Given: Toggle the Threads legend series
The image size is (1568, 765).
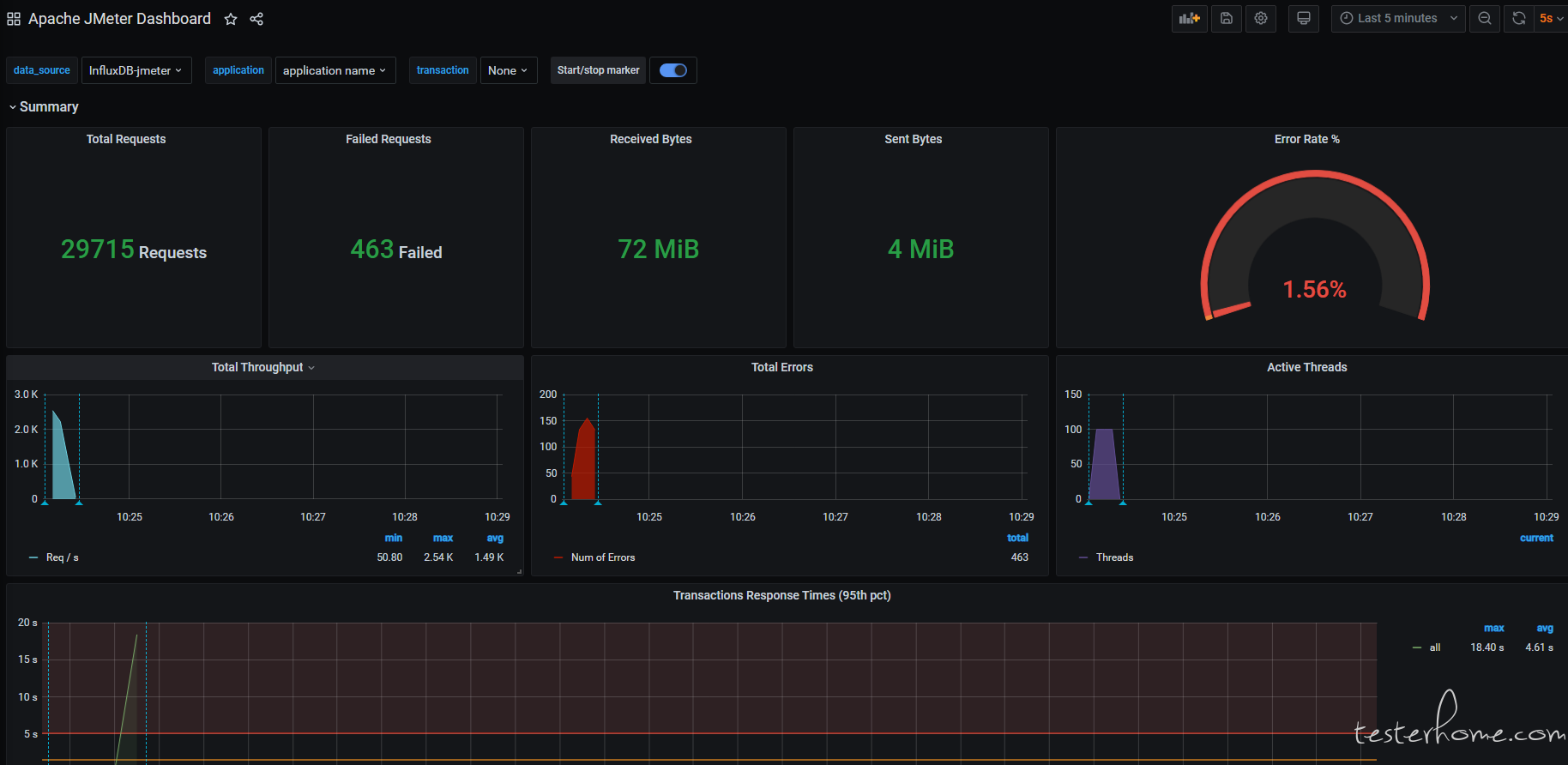Looking at the screenshot, I should tap(1115, 557).
